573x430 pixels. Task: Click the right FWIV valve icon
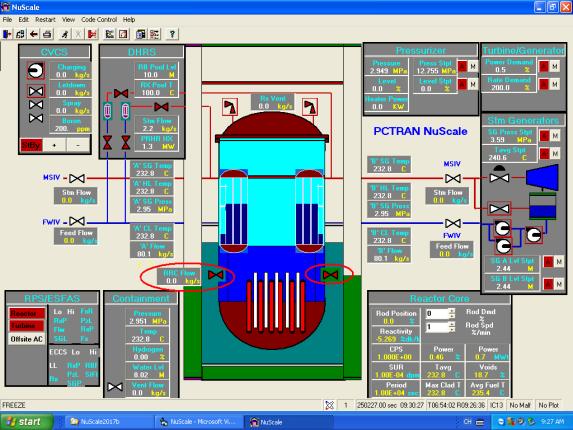point(453,223)
